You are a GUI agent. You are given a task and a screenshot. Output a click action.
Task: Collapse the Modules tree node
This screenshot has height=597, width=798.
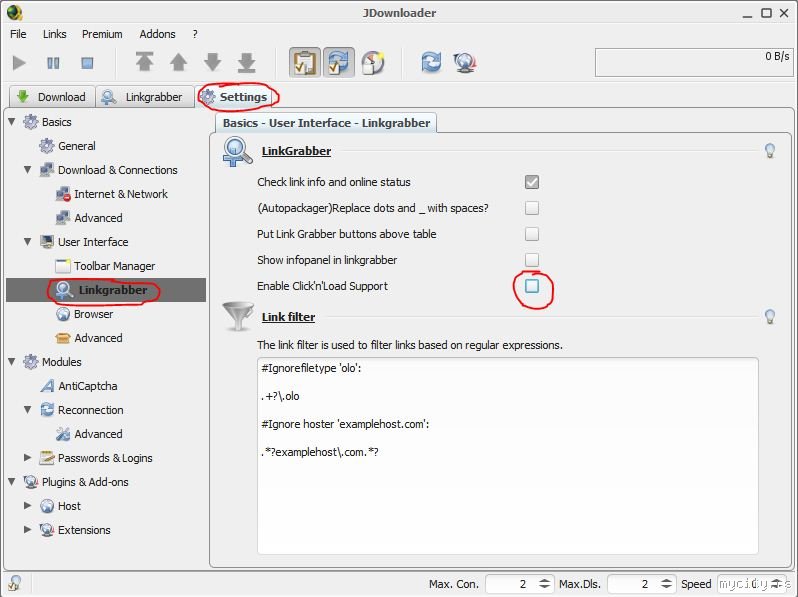pyautogui.click(x=12, y=361)
